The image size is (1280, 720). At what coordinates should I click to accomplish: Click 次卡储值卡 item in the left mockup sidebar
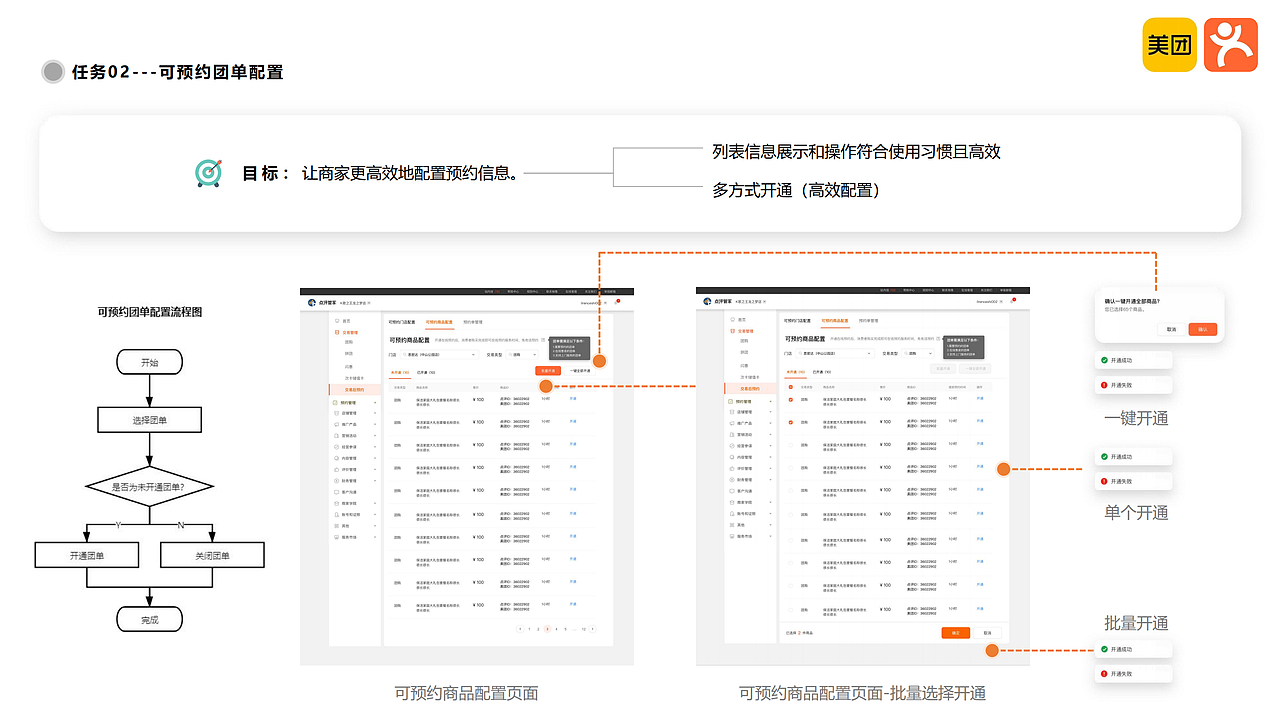pyautogui.click(x=354, y=378)
